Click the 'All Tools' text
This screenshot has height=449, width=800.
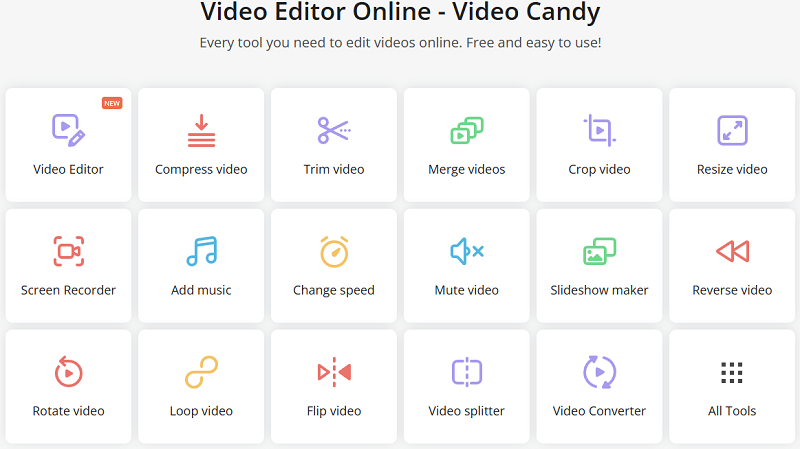pos(732,411)
